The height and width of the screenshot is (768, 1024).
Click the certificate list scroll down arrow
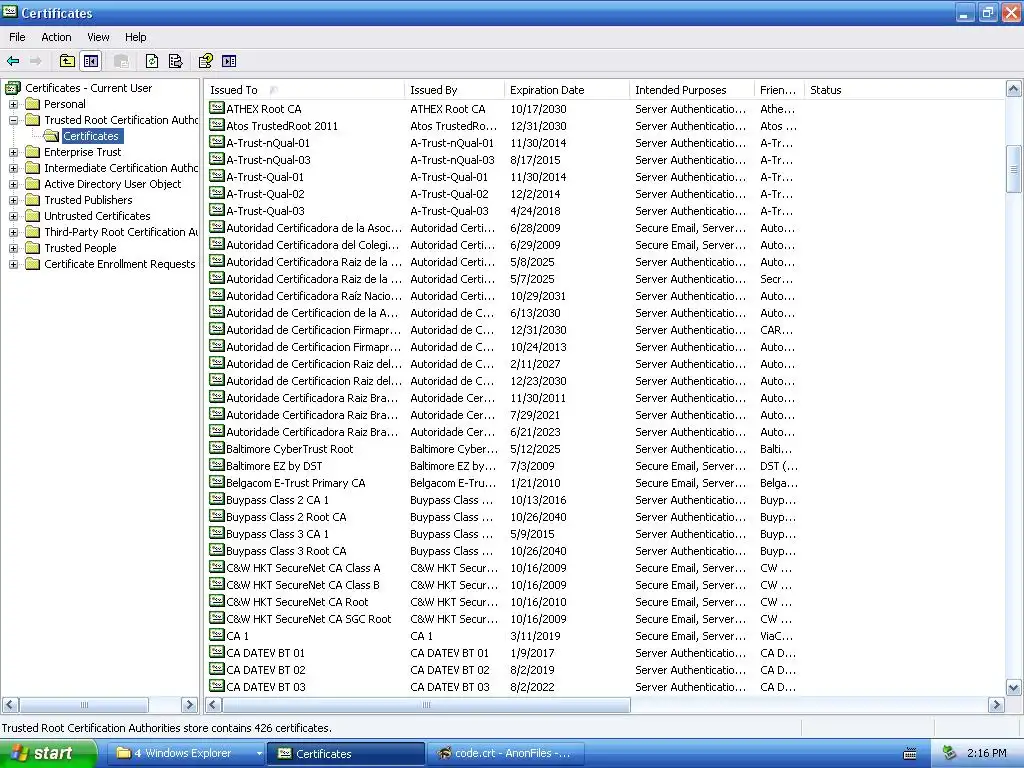point(1014,687)
